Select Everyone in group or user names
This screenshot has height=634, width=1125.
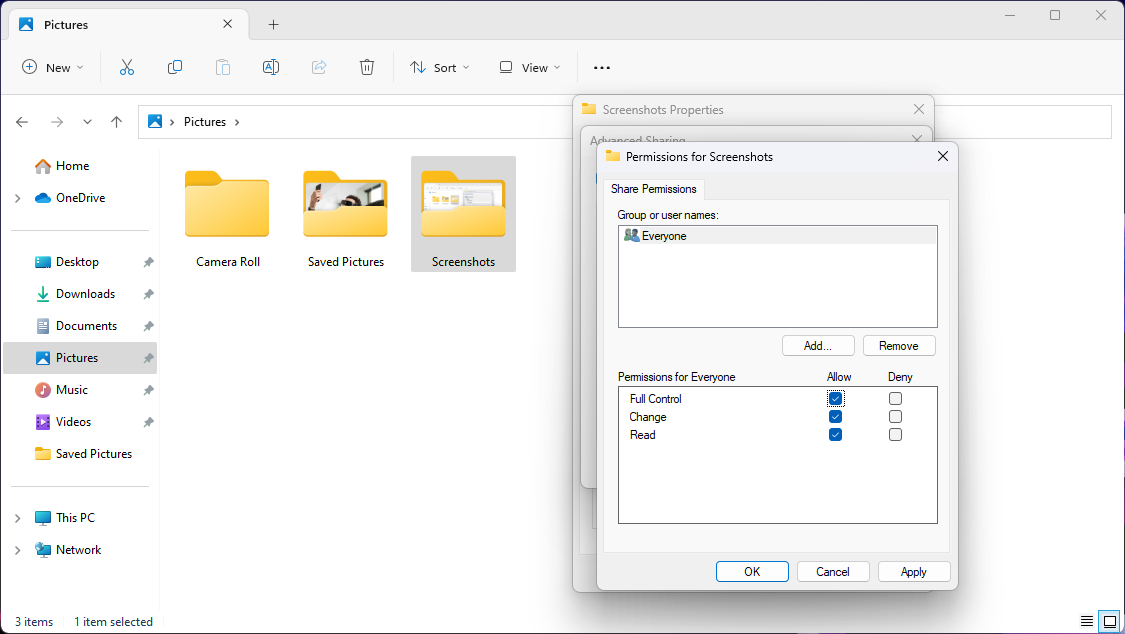664,236
